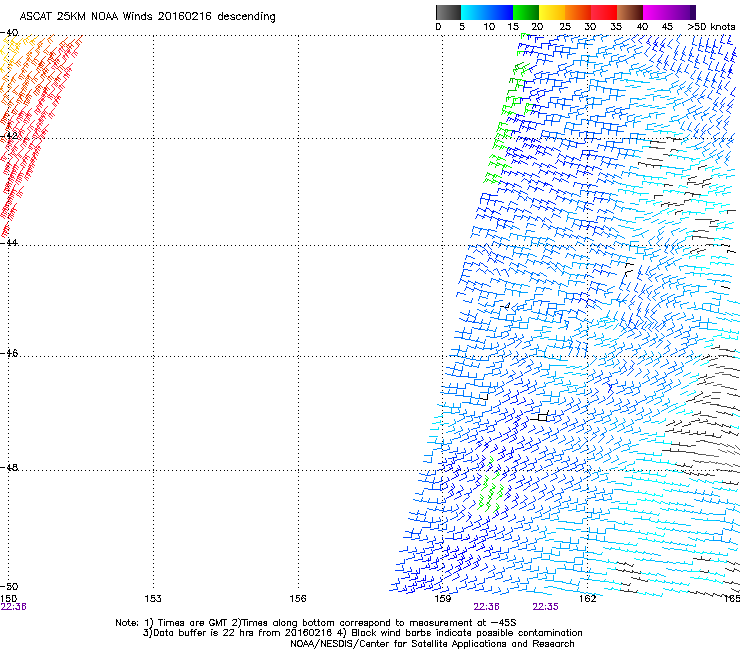Click the latitude label '-46'
The image size is (740, 650).
coord(9,354)
